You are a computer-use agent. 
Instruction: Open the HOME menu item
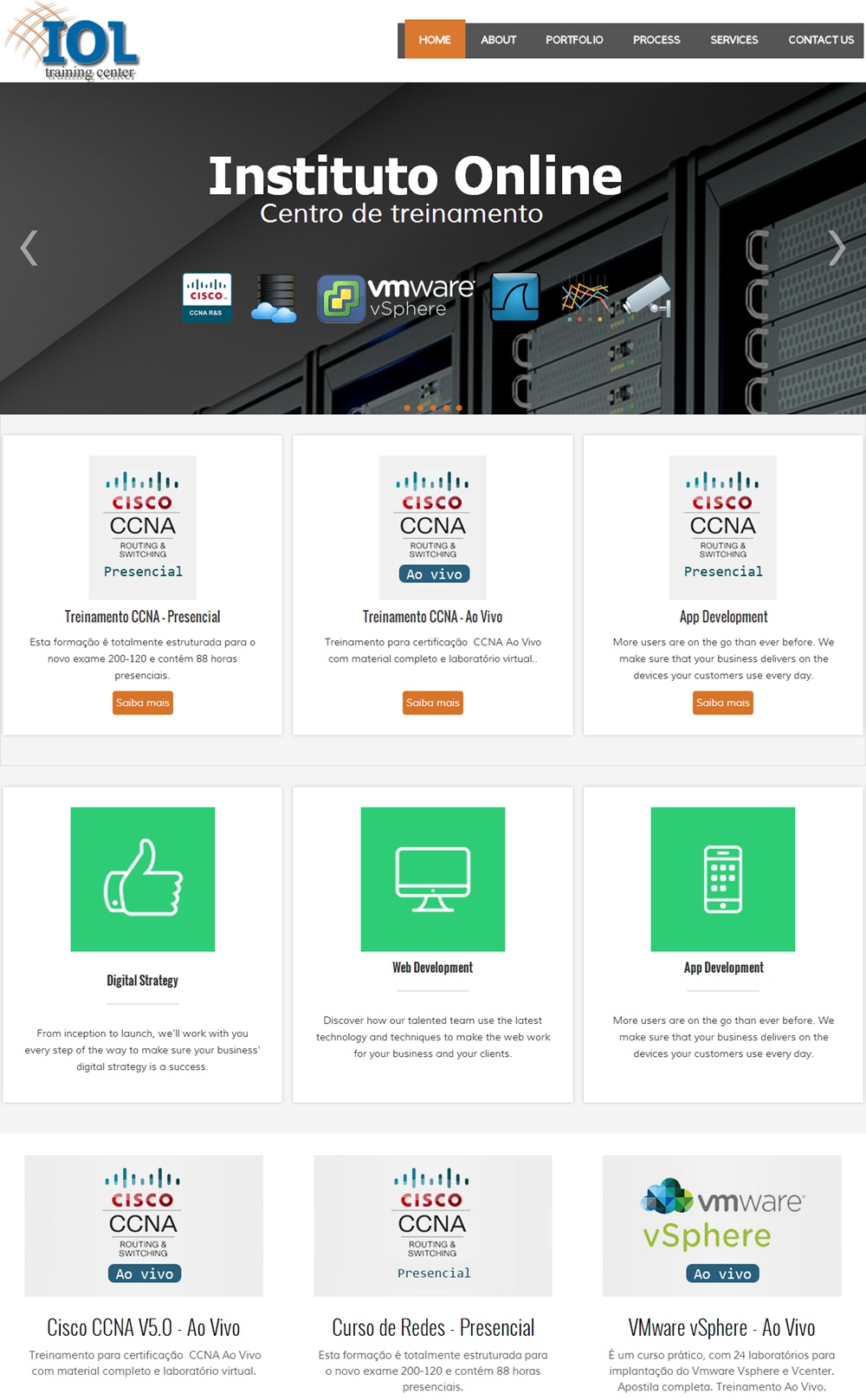[x=435, y=40]
